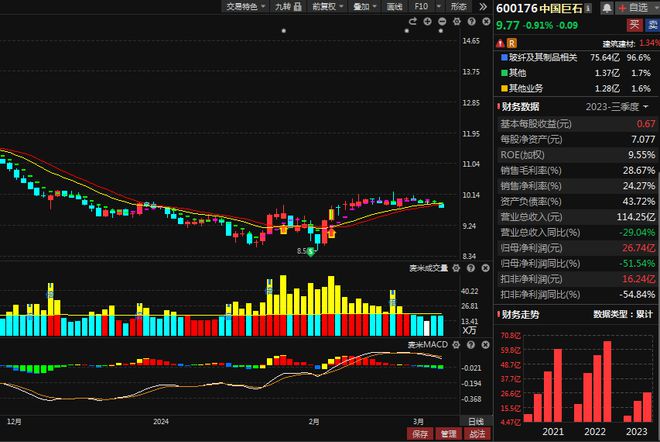
Task: Click the 2月 date marker on time axis
Action: coord(314,421)
